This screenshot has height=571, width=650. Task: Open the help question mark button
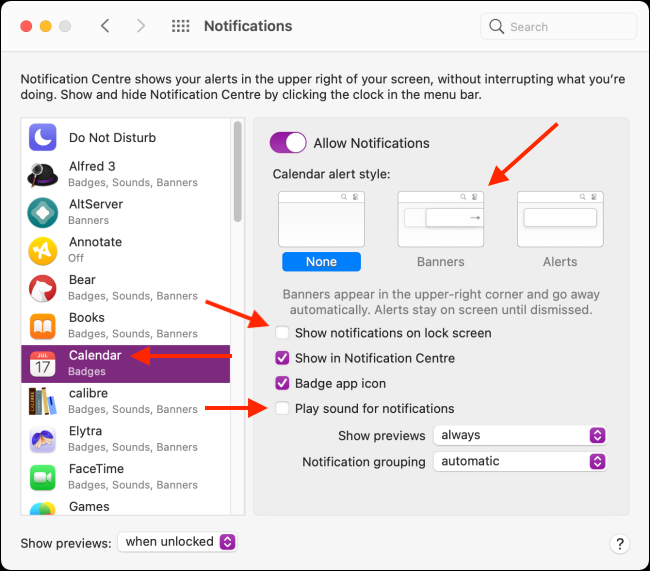pyautogui.click(x=620, y=544)
